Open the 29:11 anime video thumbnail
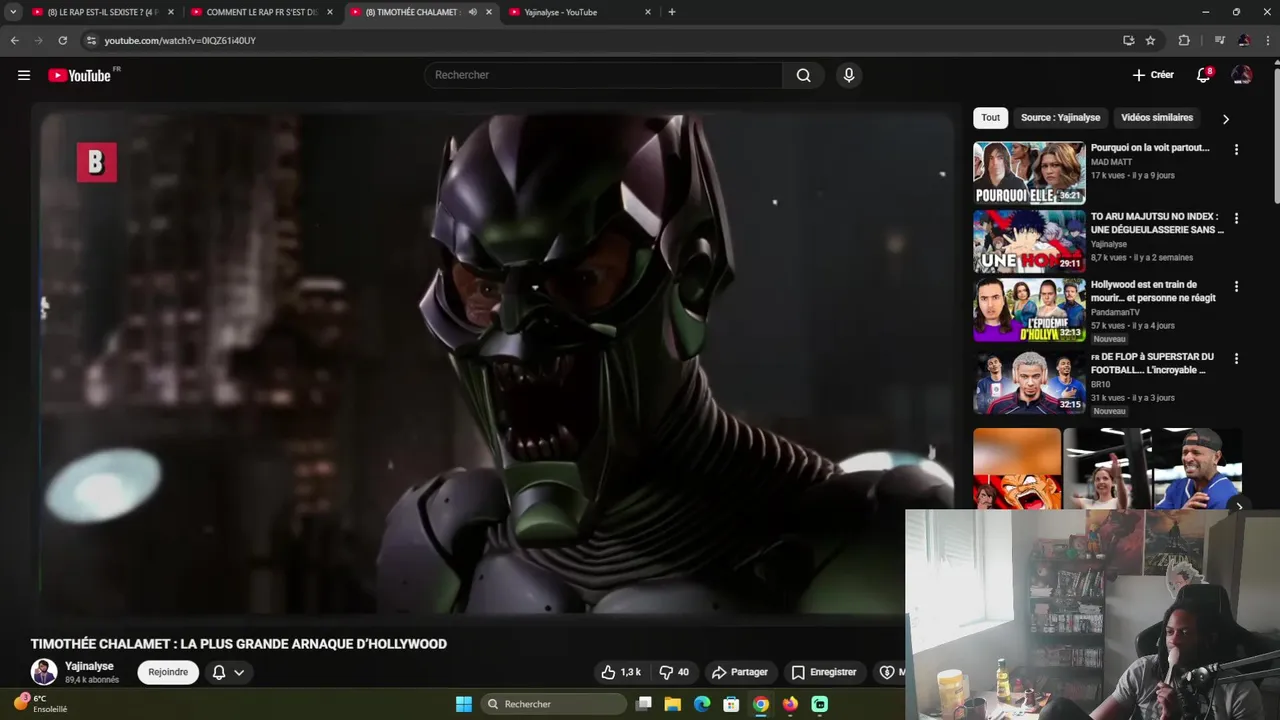This screenshot has height=720, width=1280. click(x=1029, y=241)
